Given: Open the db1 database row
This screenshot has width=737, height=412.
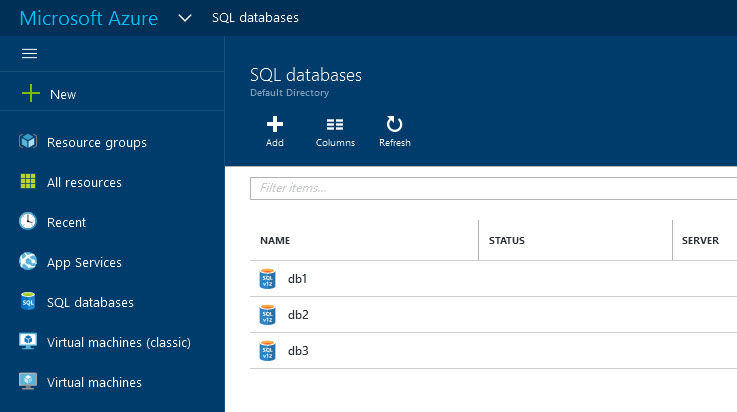Looking at the screenshot, I should point(297,279).
